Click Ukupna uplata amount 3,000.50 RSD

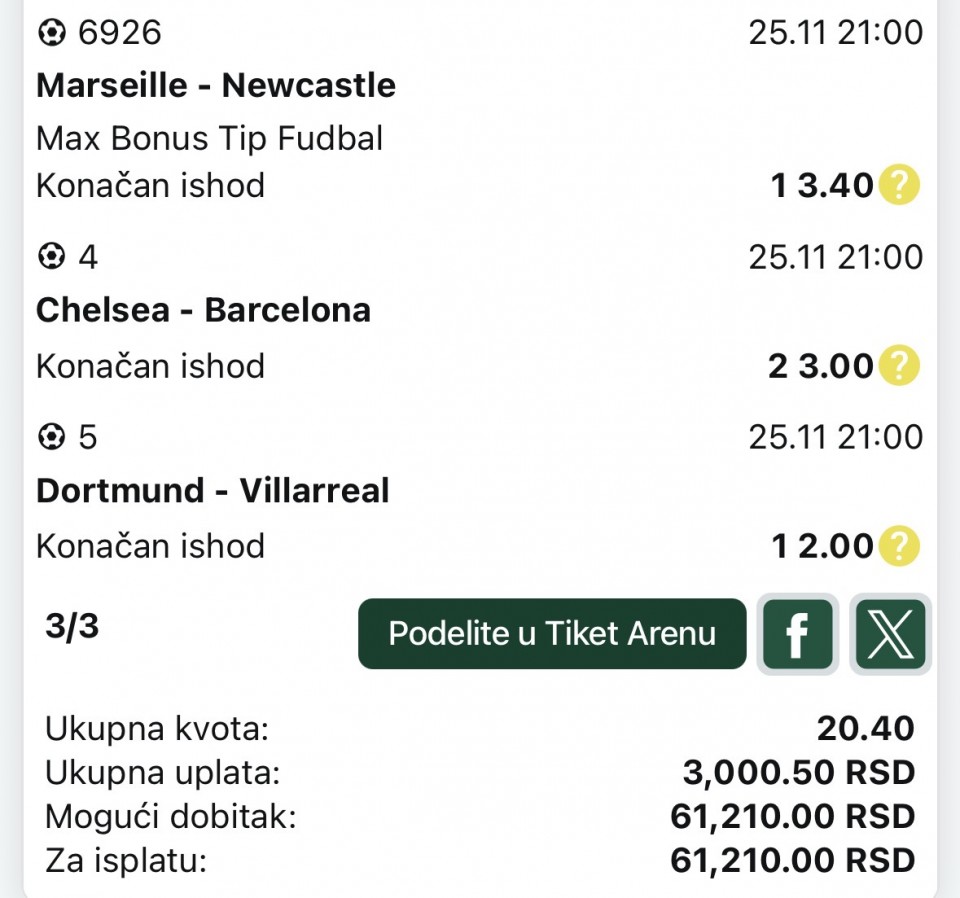click(x=798, y=773)
